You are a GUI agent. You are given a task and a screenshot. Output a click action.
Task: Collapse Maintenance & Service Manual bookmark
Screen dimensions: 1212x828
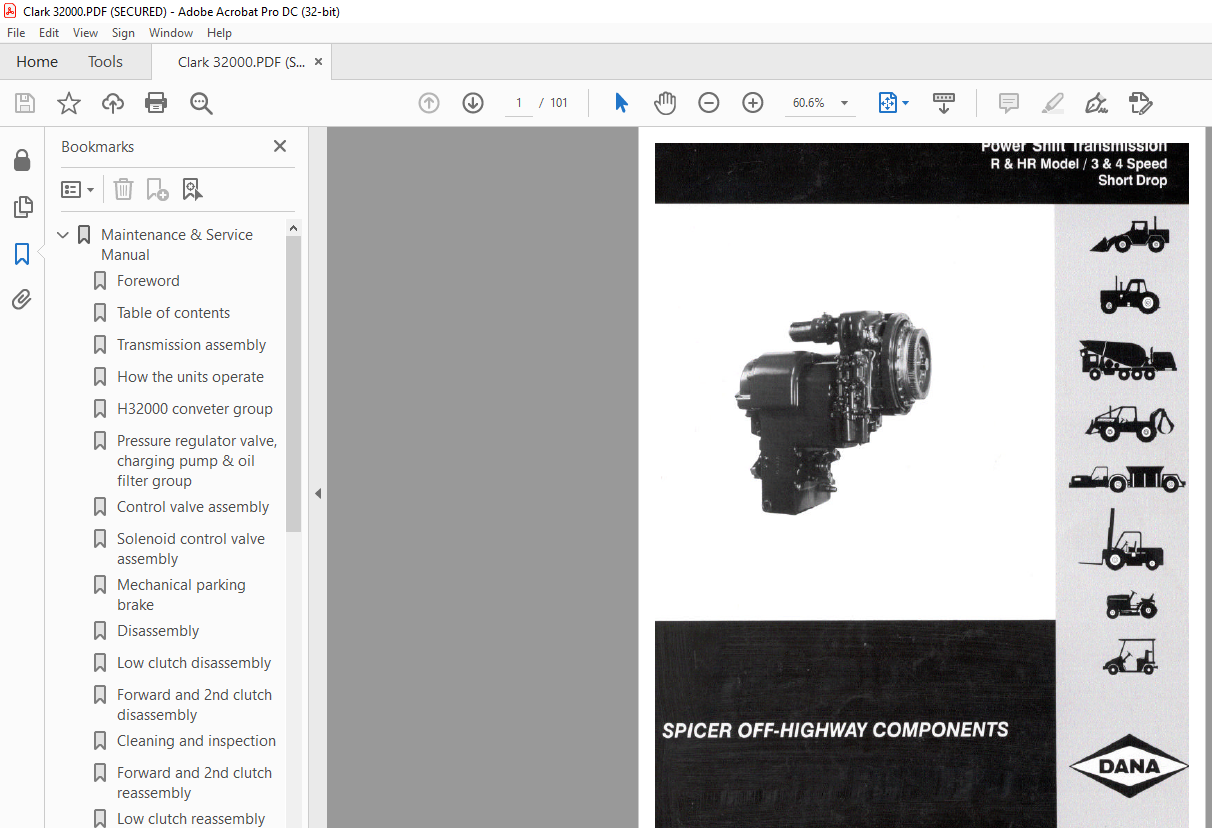(x=63, y=235)
